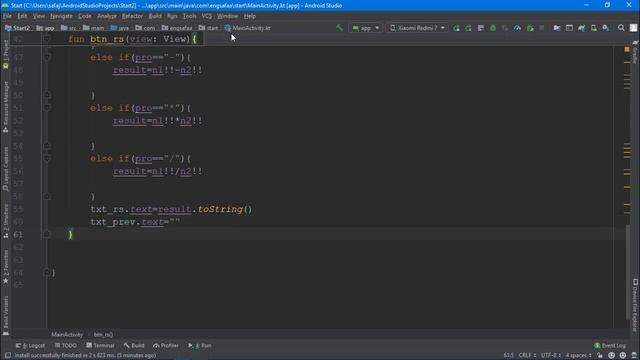The height and width of the screenshot is (360, 640).
Task: Open the Xiaomi Redmi 7 device dropdown
Action: coord(417,28)
